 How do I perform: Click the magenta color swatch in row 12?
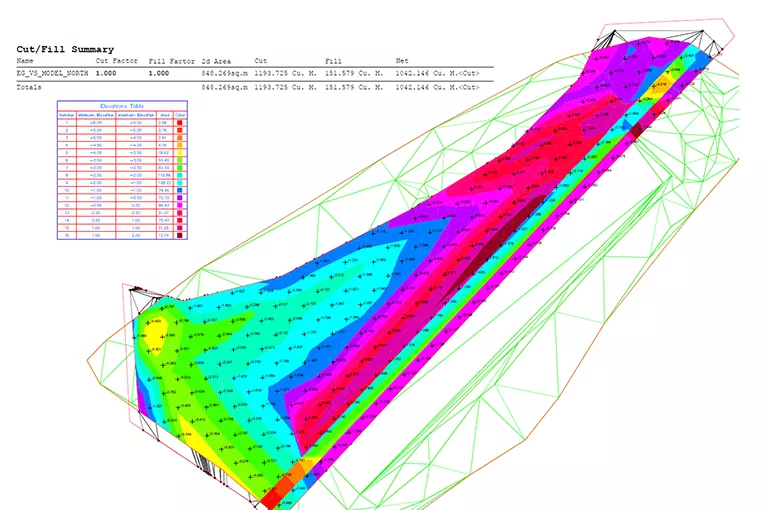coord(180,206)
